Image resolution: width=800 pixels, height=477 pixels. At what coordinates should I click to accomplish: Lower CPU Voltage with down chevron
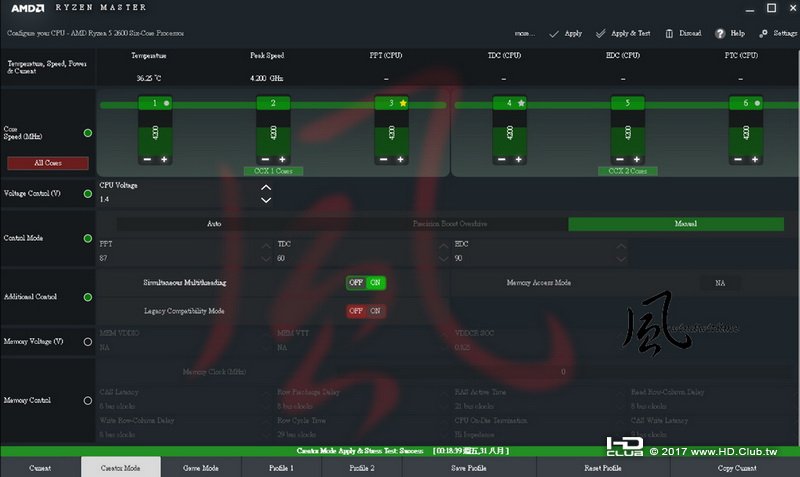pos(266,200)
